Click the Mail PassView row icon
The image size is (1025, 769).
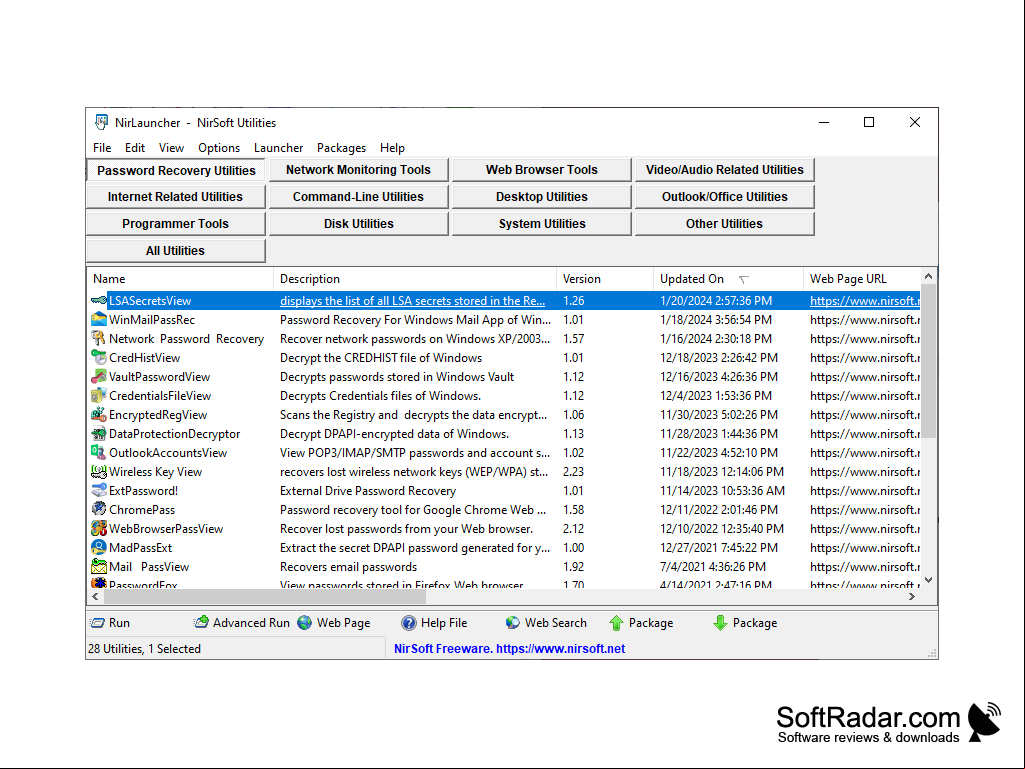[99, 566]
